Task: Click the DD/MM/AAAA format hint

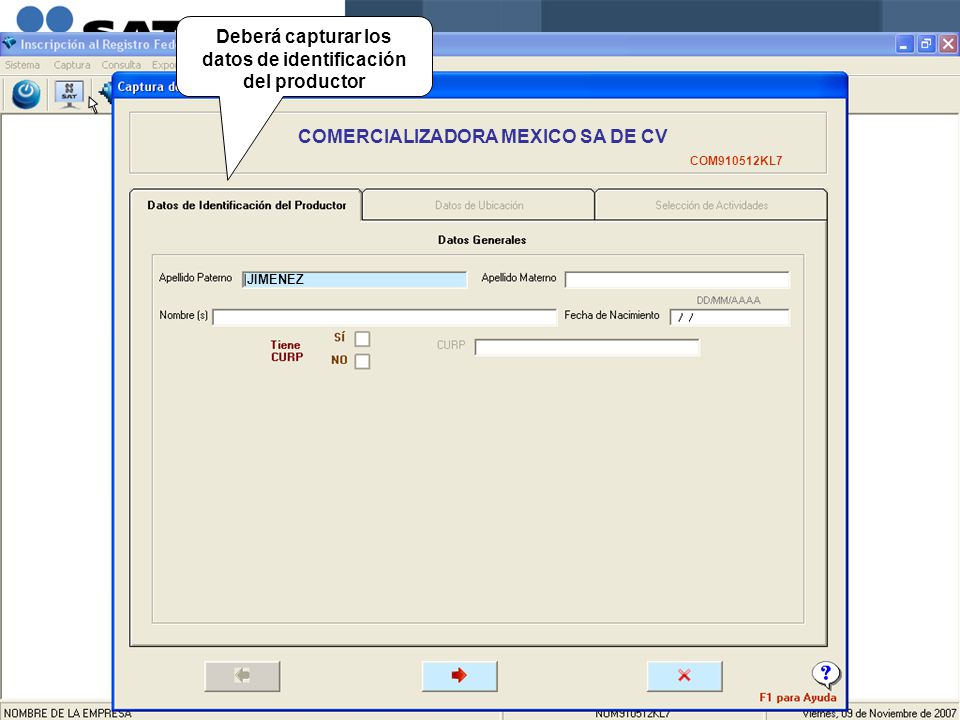Action: [x=729, y=300]
